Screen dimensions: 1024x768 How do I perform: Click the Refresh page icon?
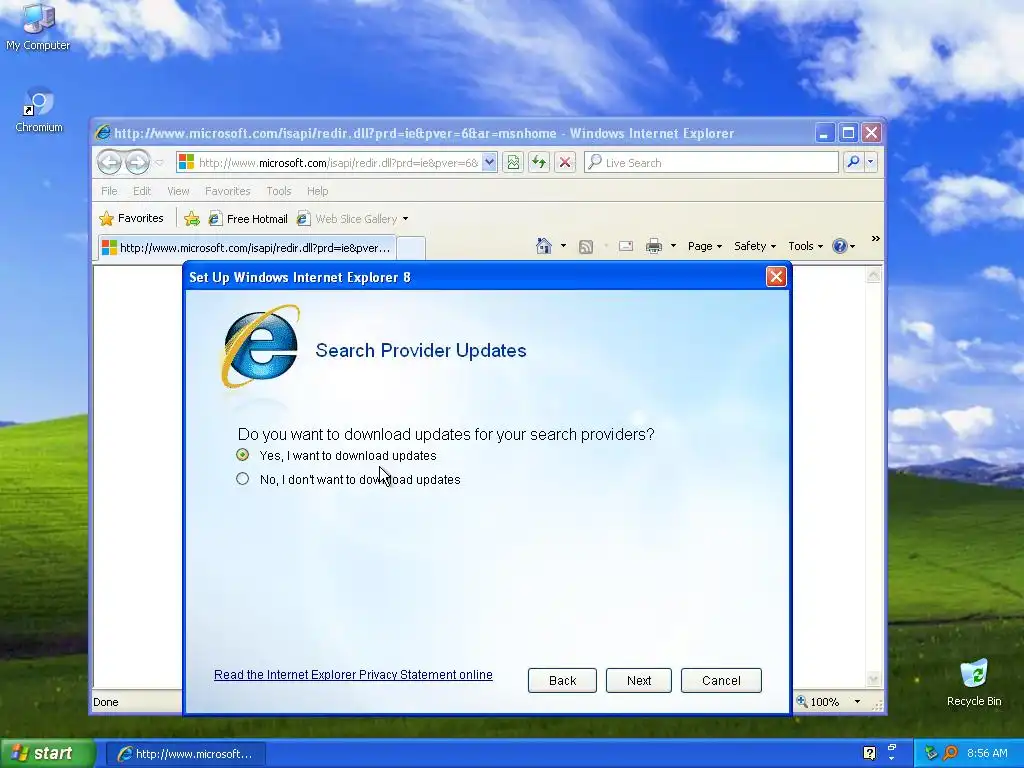point(539,163)
